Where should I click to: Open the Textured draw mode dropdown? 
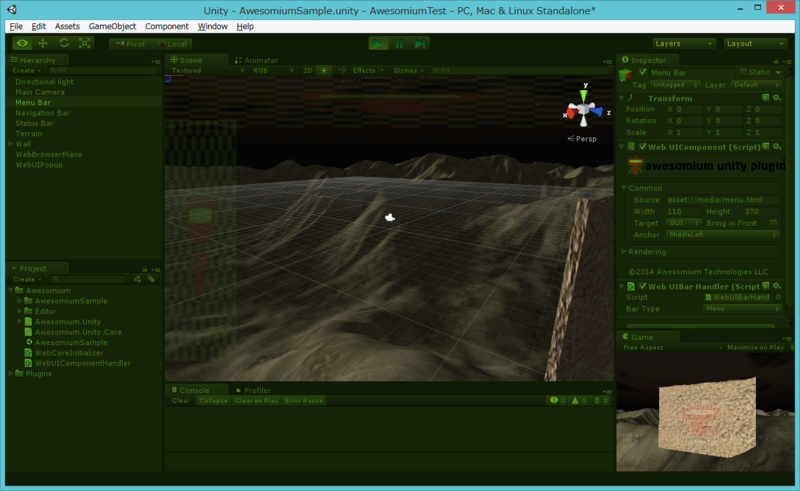click(x=207, y=70)
